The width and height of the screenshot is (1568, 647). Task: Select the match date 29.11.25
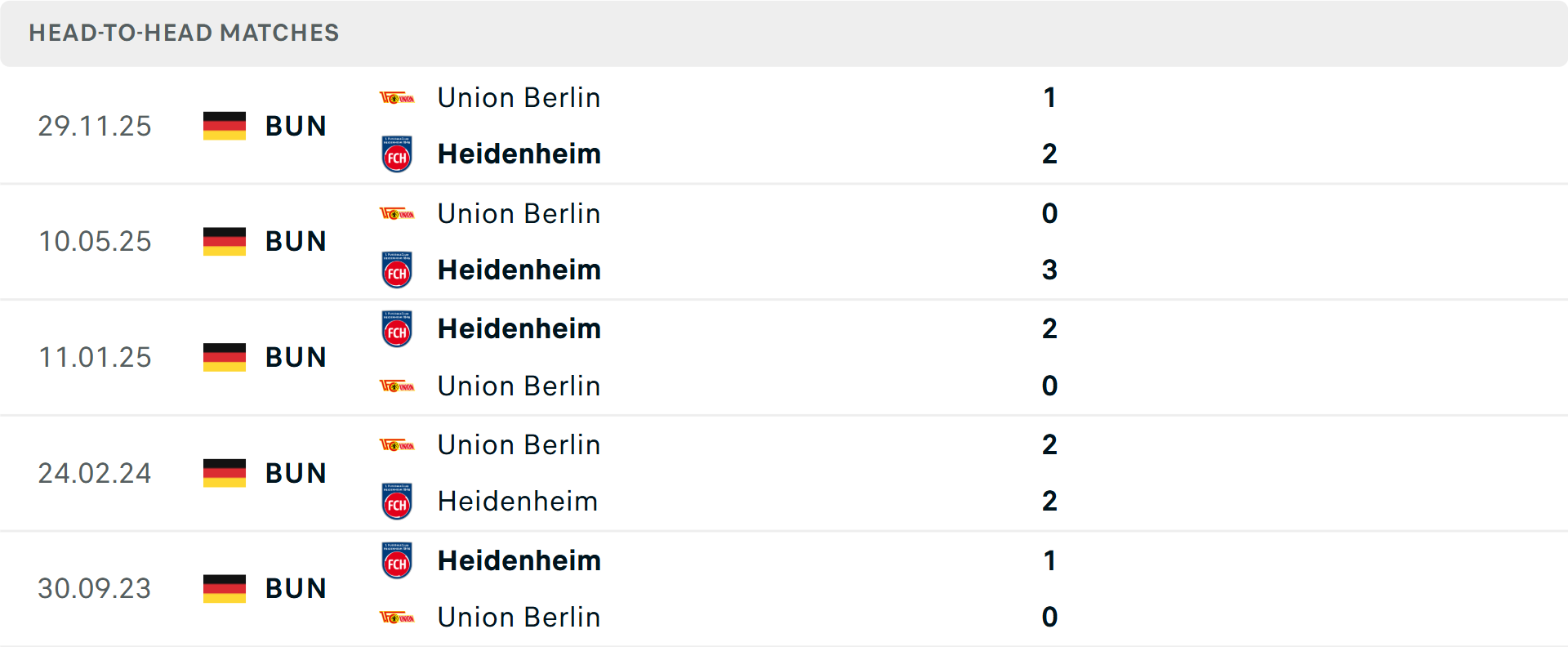coord(95,126)
